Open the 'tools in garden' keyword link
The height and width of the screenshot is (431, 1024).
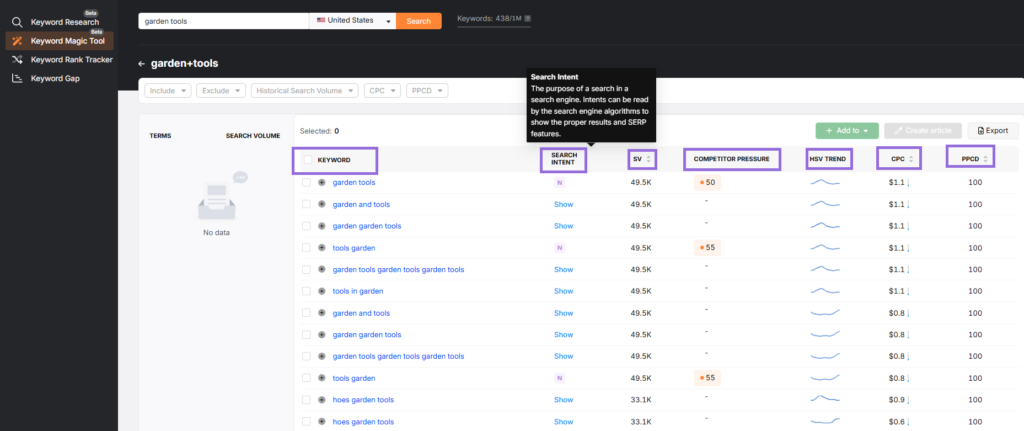358,291
